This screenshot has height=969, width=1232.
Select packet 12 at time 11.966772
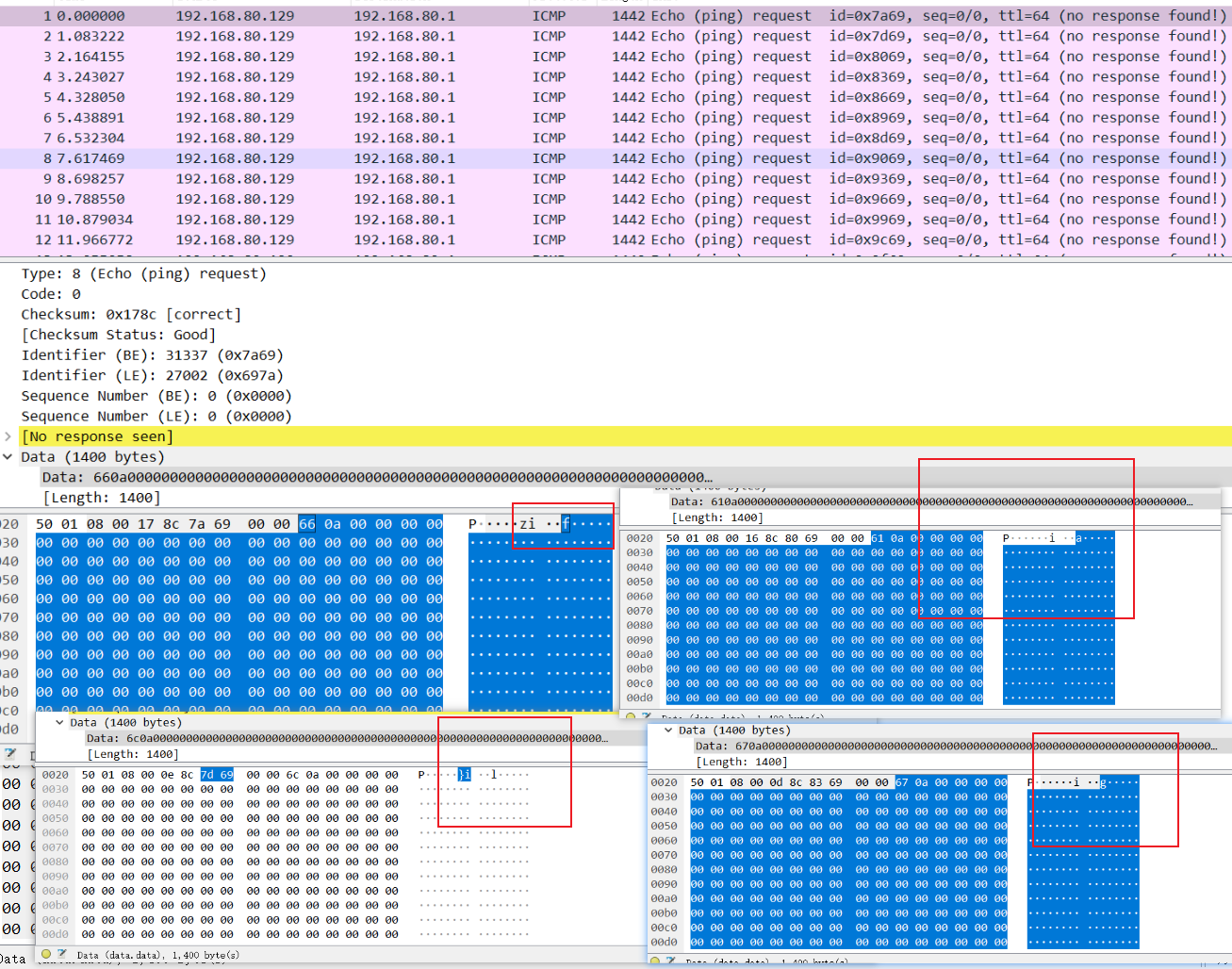coord(616,240)
